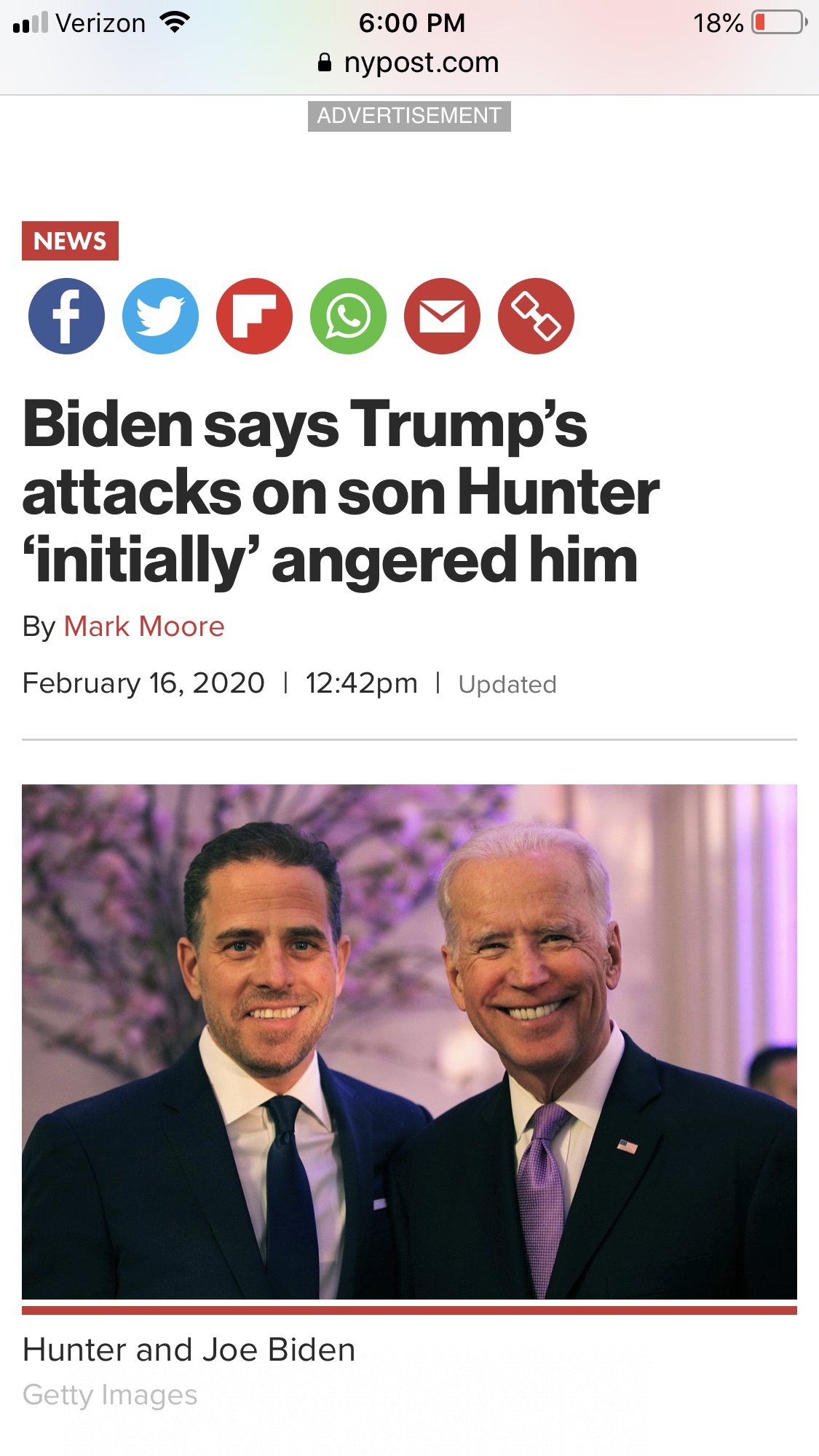Tap the February 16, 2020 publish date
Viewport: 819px width, 1456px height.
point(143,683)
